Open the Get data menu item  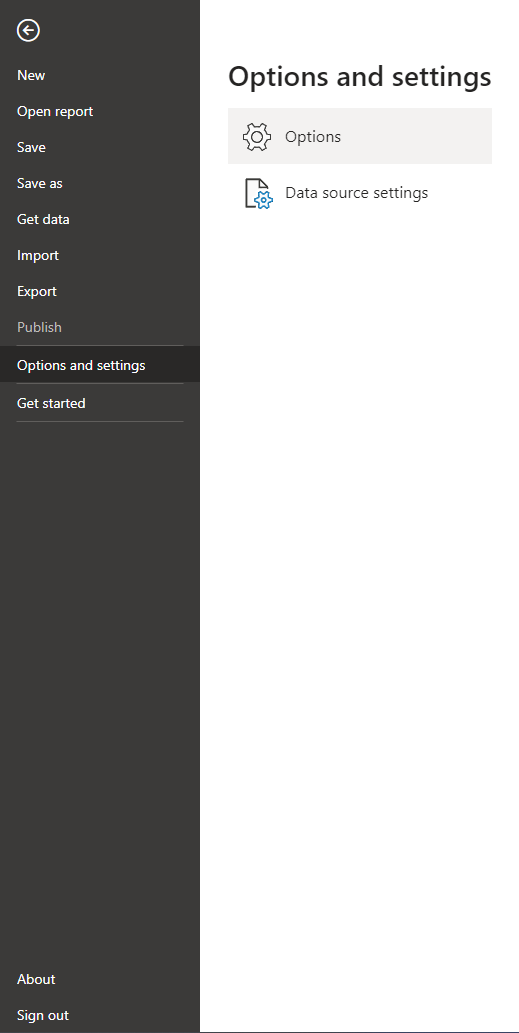(43, 219)
